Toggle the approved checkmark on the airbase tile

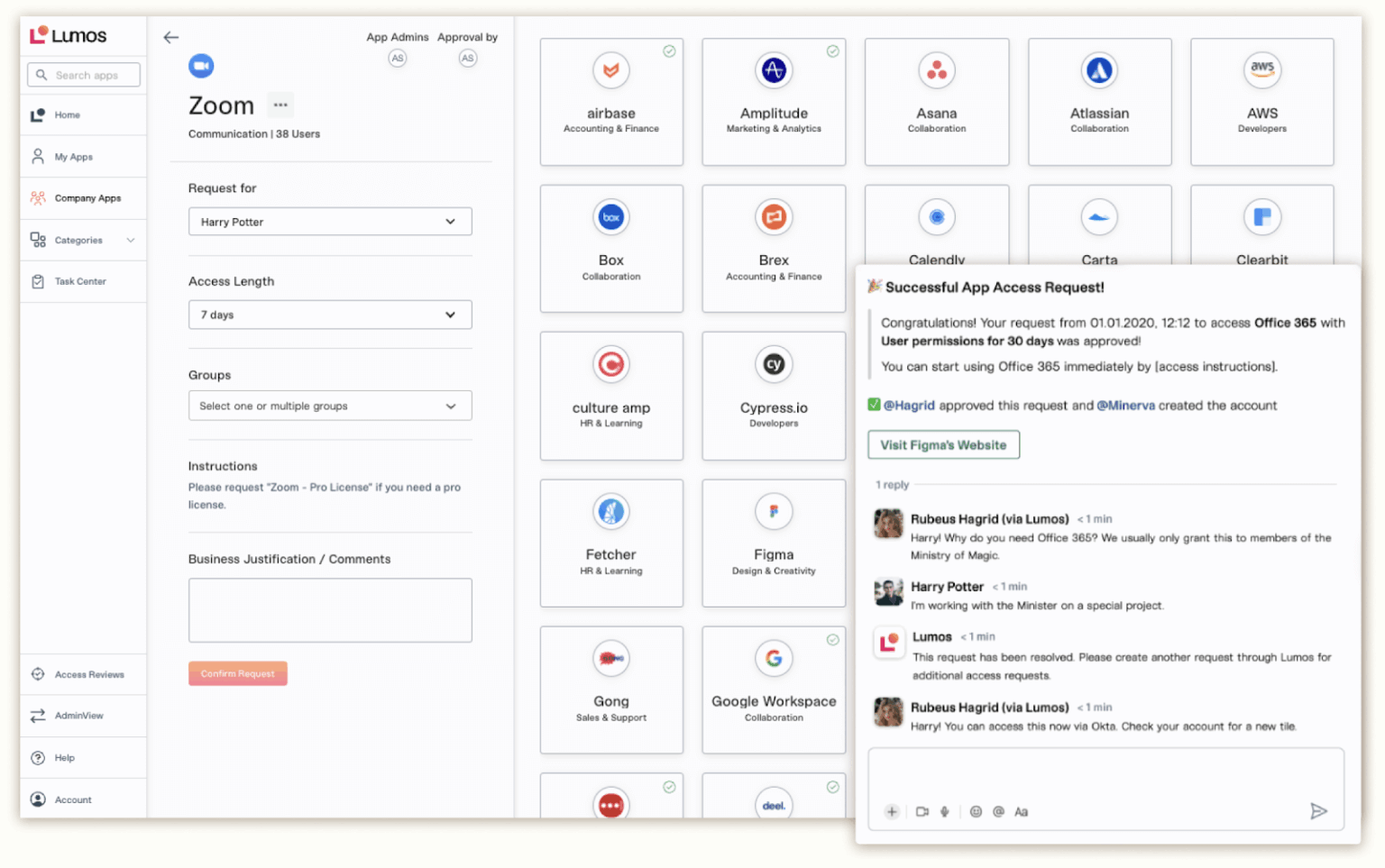click(x=669, y=51)
